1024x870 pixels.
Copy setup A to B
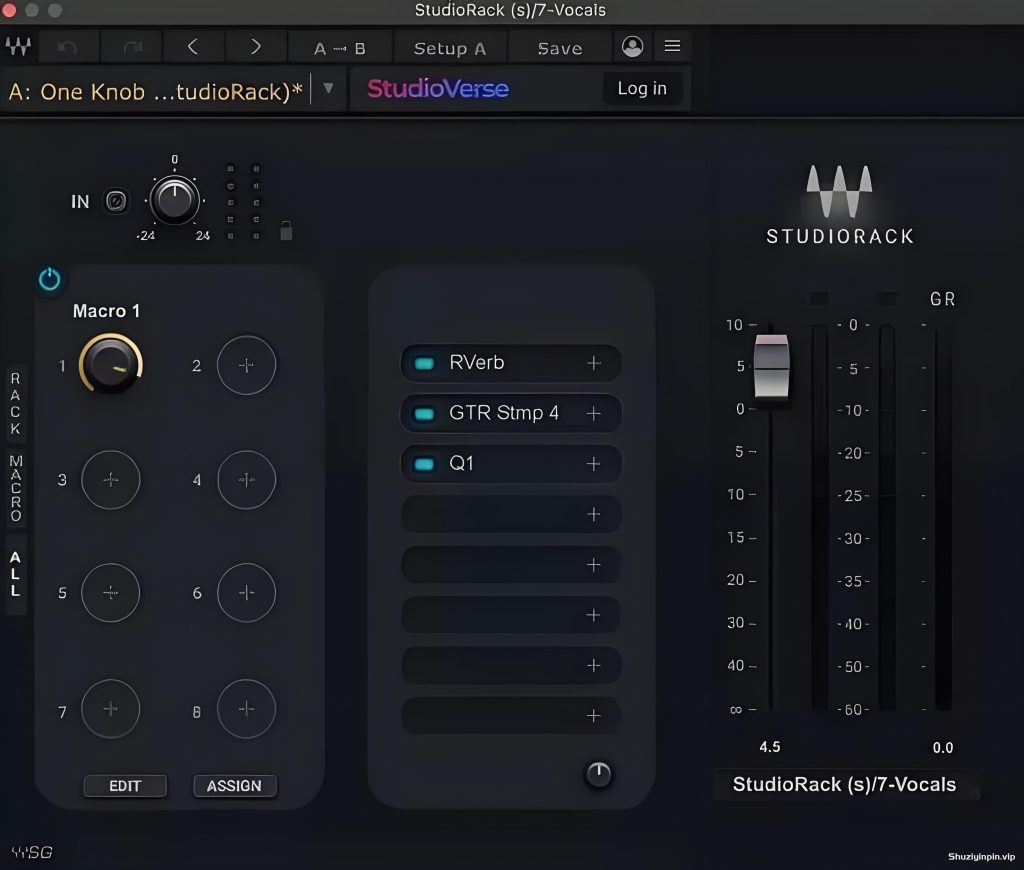pos(340,48)
